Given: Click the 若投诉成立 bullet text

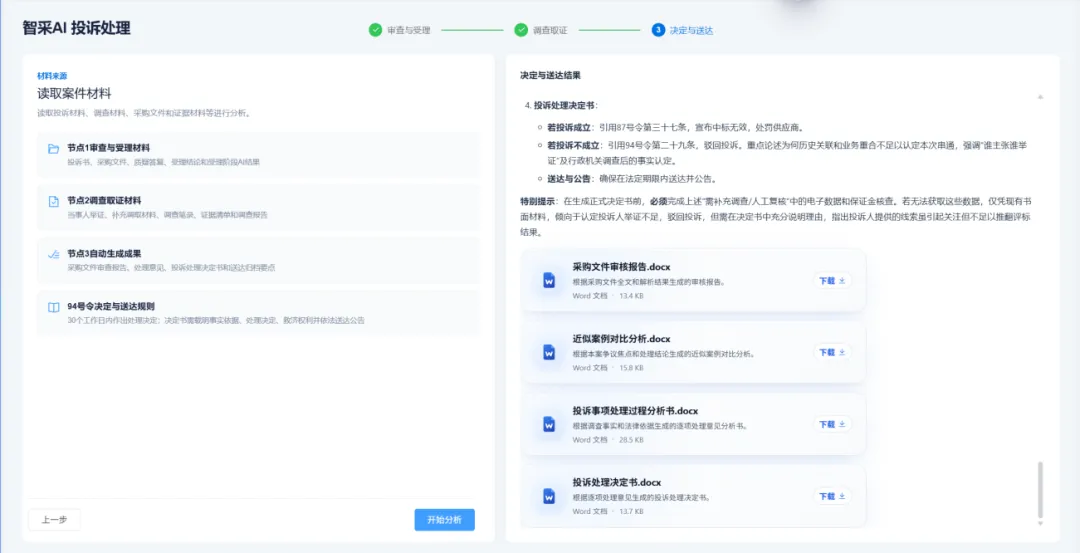Looking at the screenshot, I should coord(568,127).
